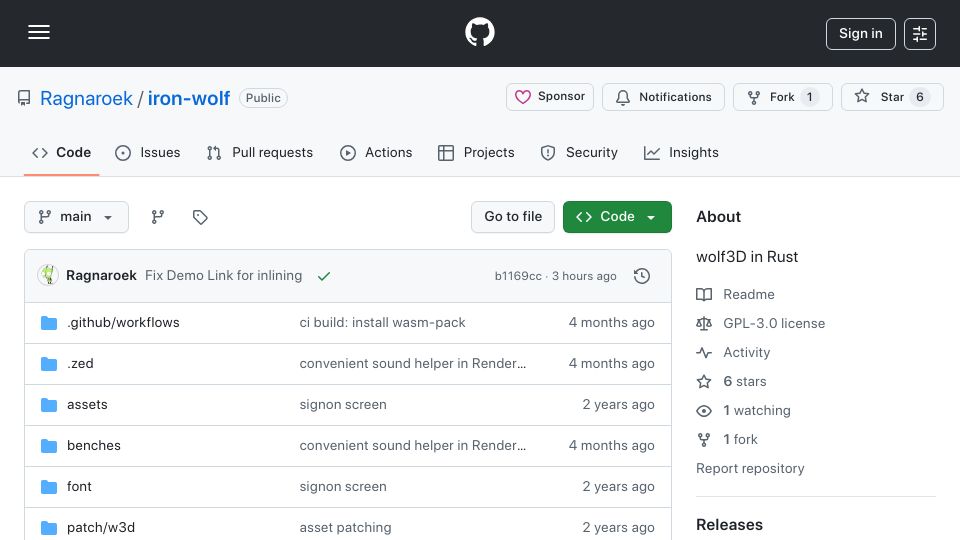Open the Security tab
This screenshot has width=960, height=540.
click(579, 152)
